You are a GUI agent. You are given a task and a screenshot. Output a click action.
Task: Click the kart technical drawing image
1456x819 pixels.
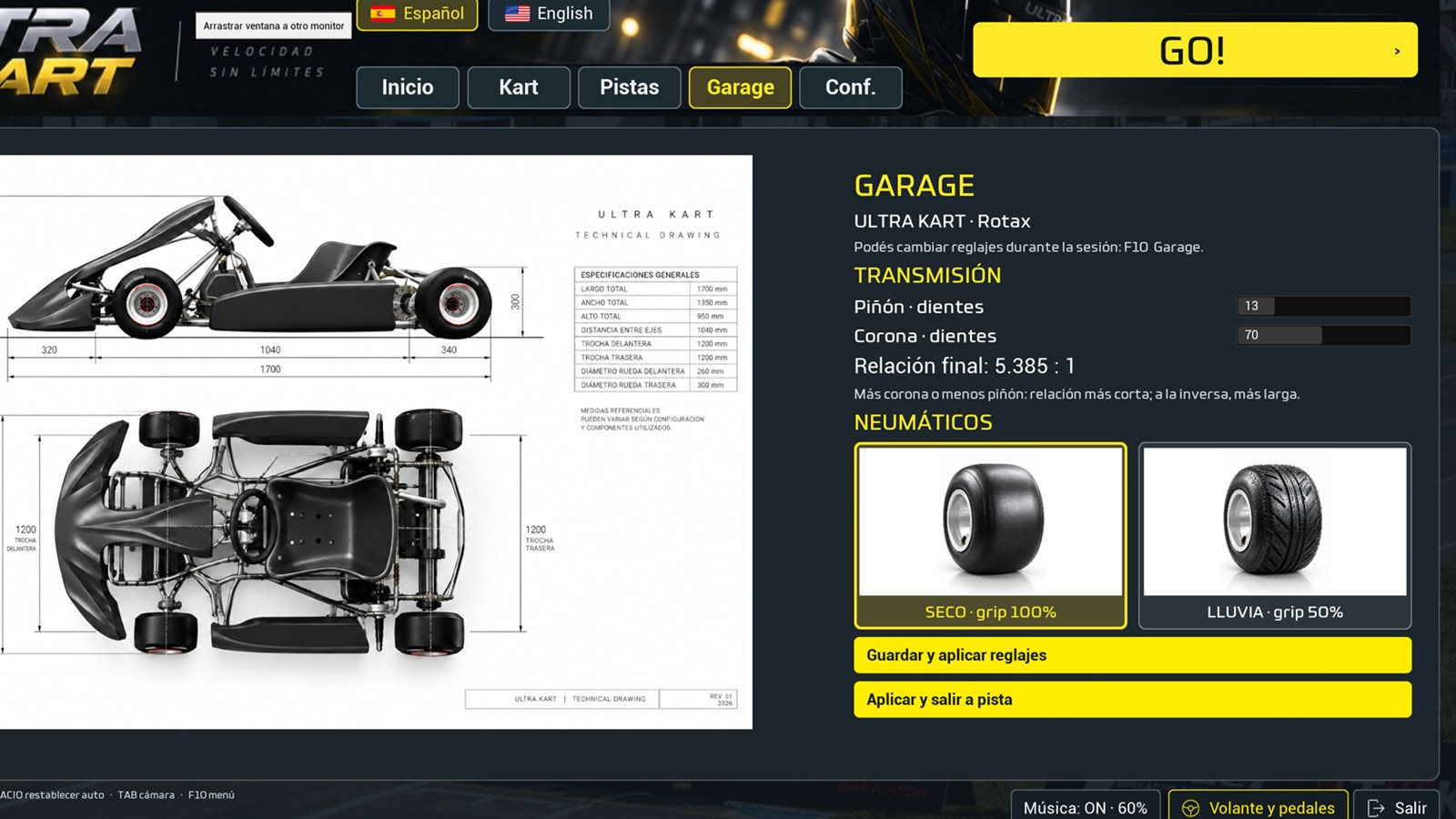pos(376,441)
